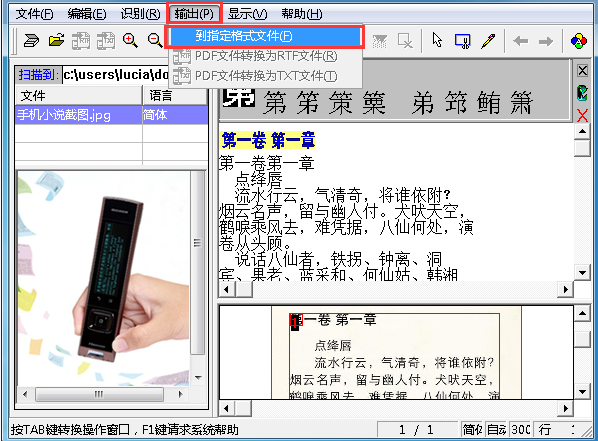Click the red-framed scanned text region
This screenshot has height=441, width=598.
[x=395, y=356]
